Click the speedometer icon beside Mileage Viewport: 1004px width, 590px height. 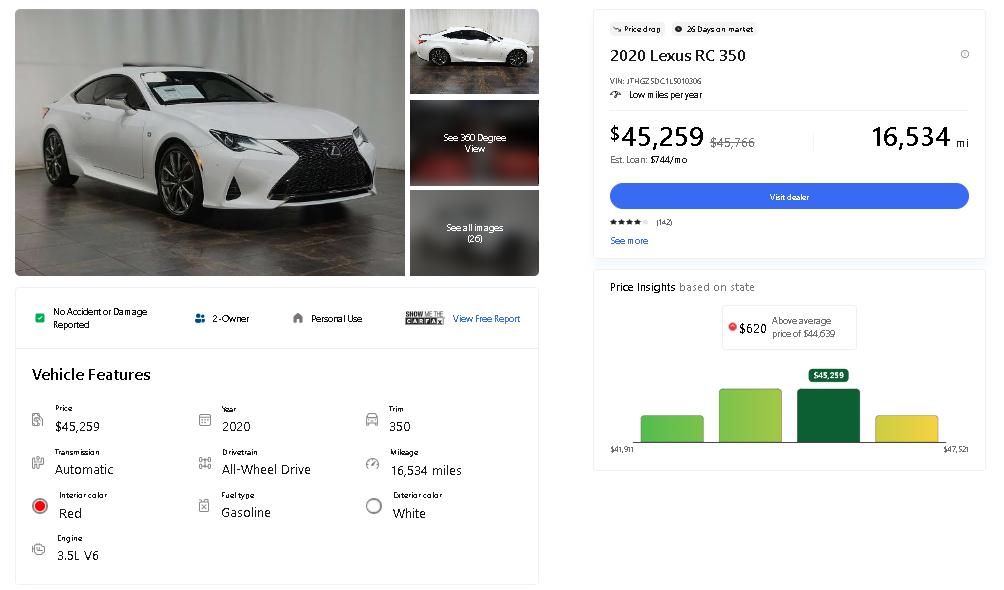point(373,464)
